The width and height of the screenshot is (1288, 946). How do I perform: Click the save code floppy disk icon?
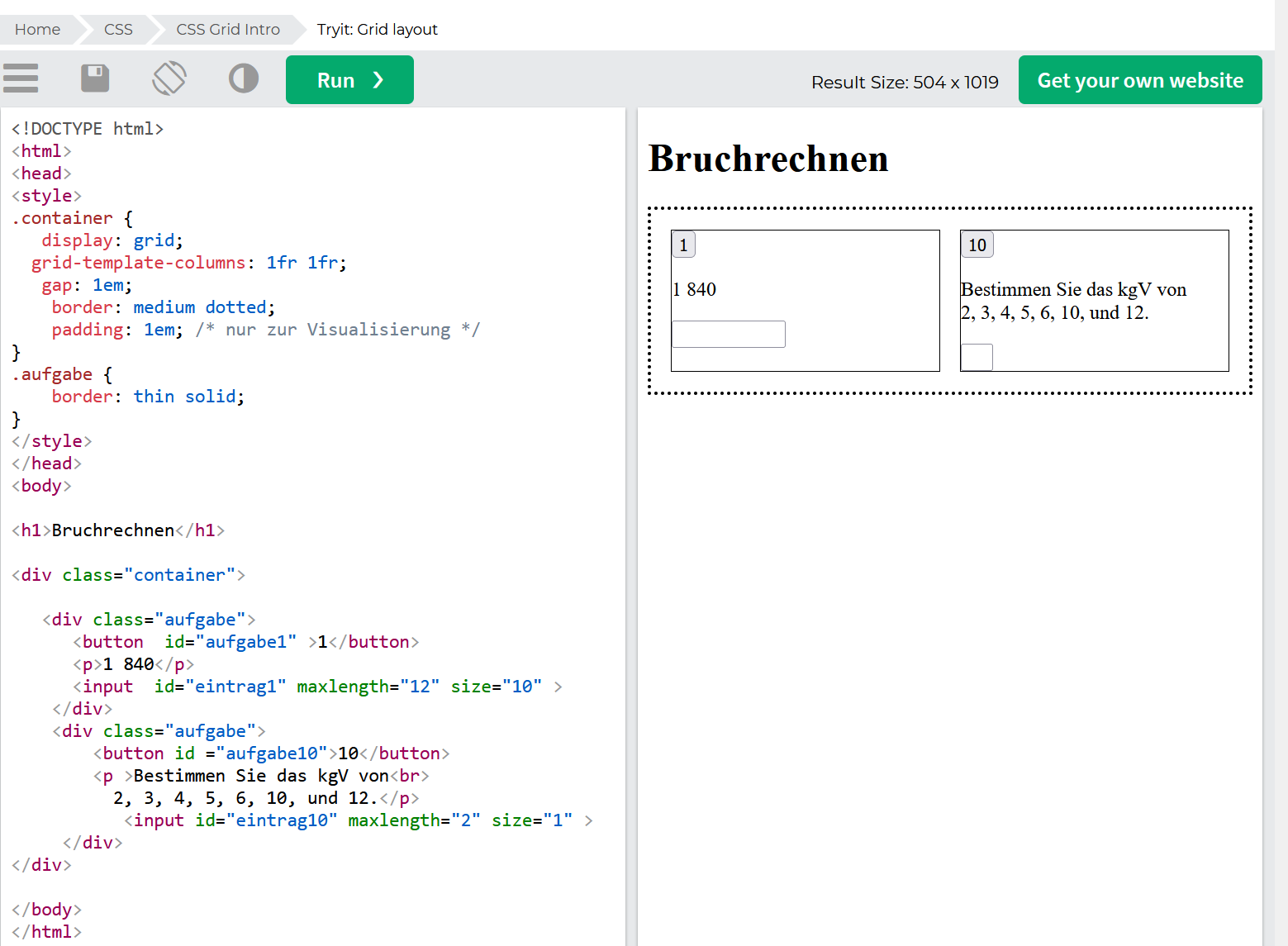95,78
